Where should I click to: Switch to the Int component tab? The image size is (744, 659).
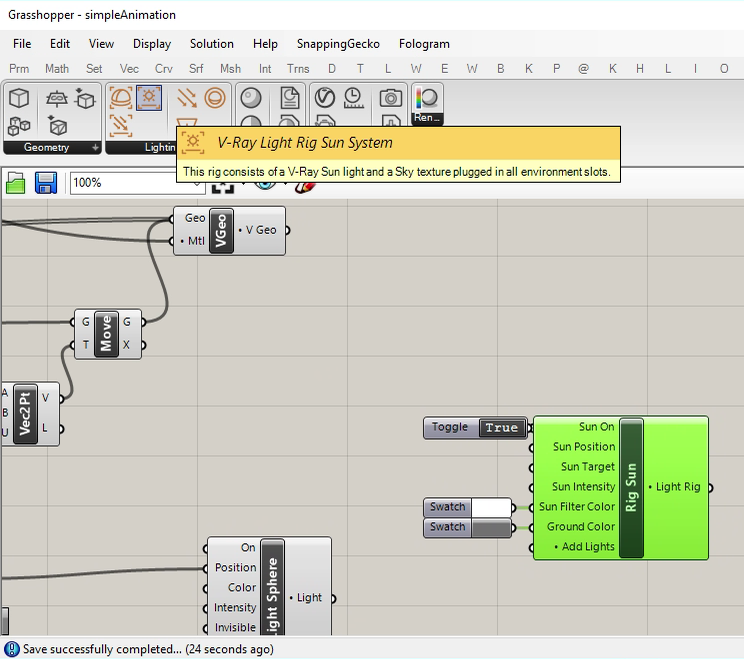click(x=265, y=69)
